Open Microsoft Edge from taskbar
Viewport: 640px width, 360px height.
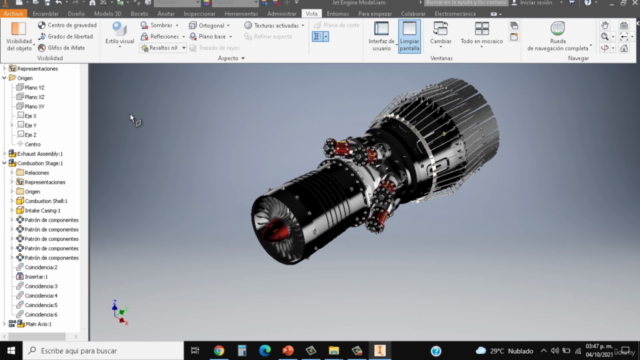[265, 351]
